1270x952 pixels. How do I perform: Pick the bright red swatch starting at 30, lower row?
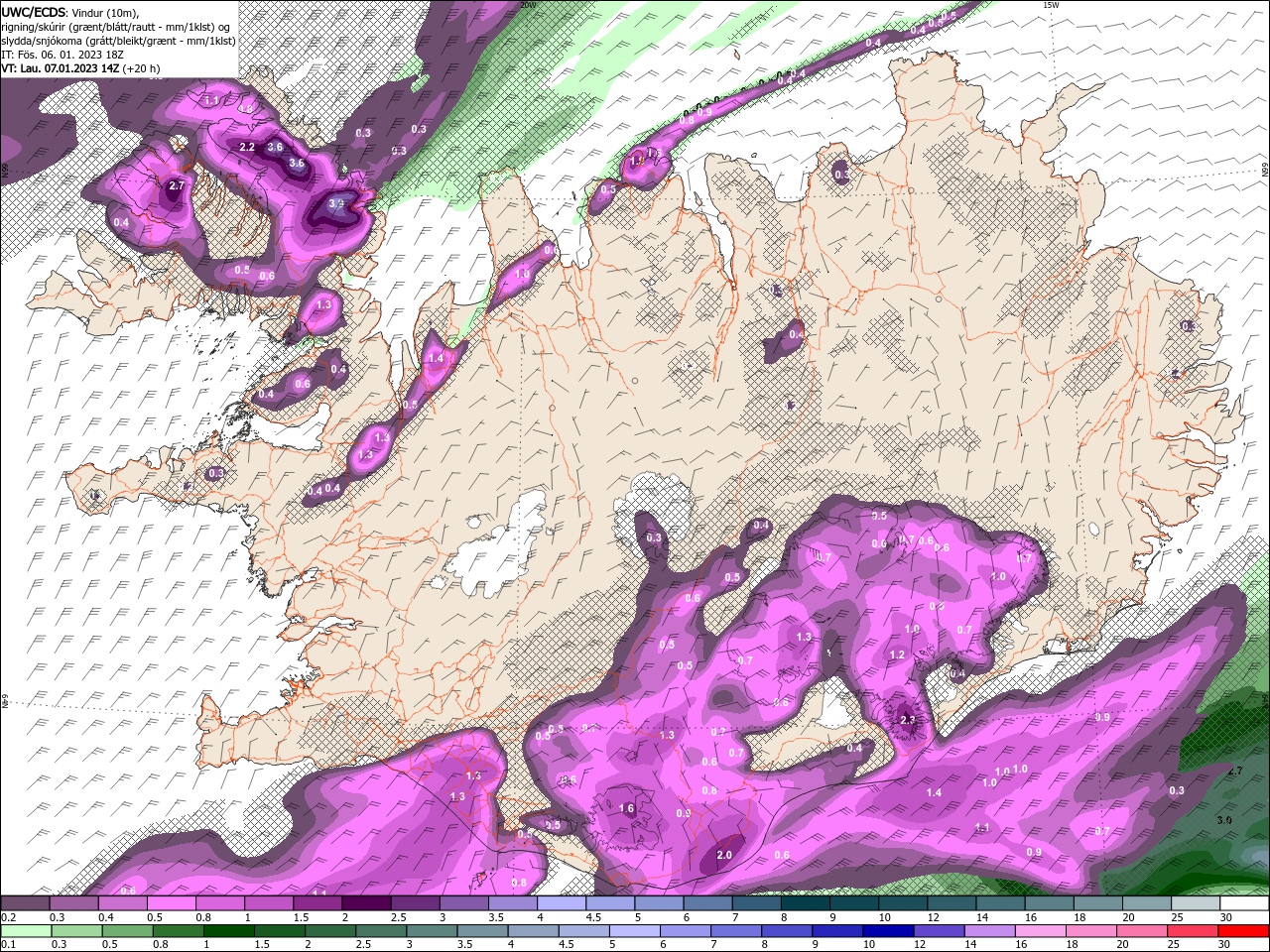pyautogui.click(x=1241, y=931)
